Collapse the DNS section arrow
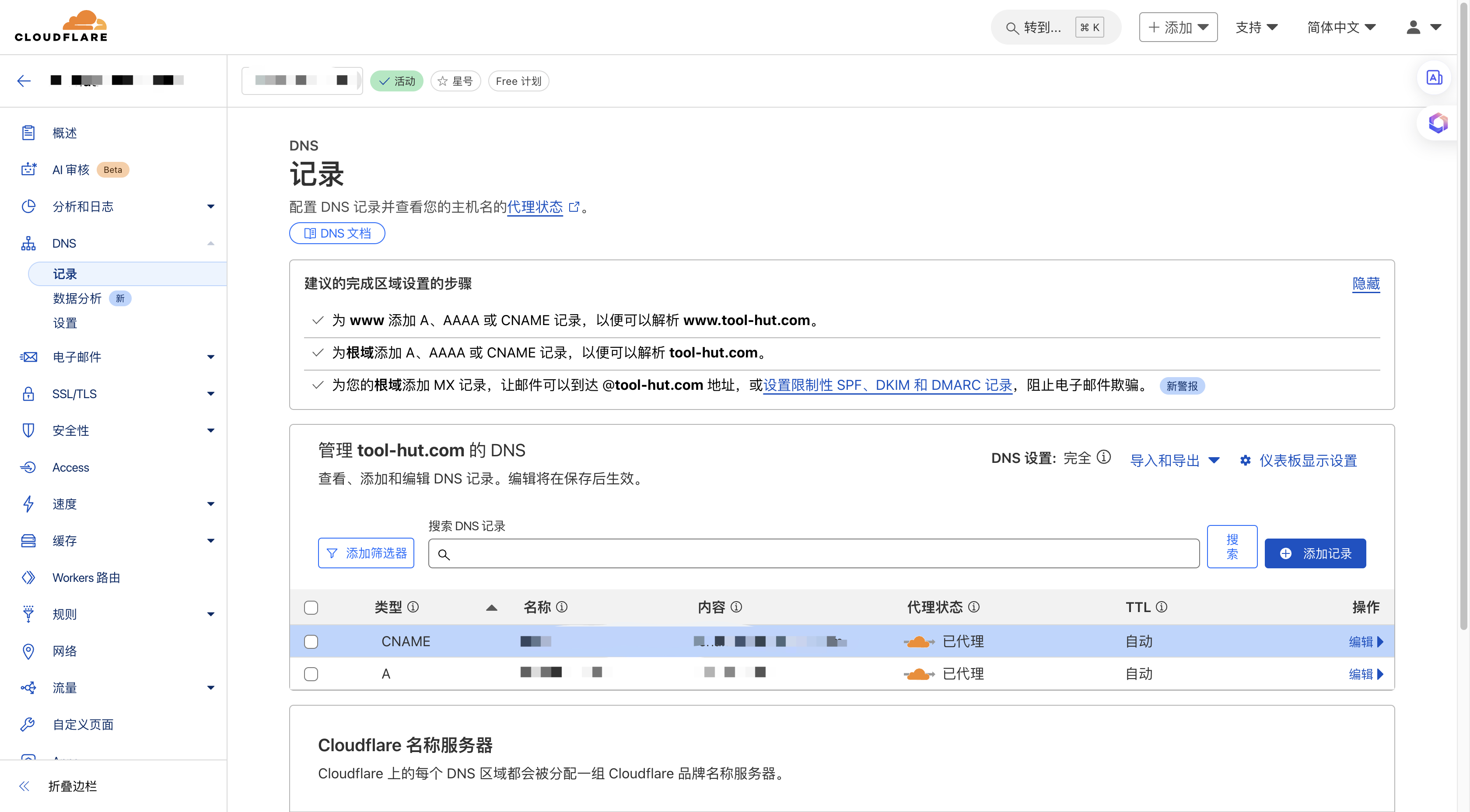The image size is (1470, 812). 210,243
